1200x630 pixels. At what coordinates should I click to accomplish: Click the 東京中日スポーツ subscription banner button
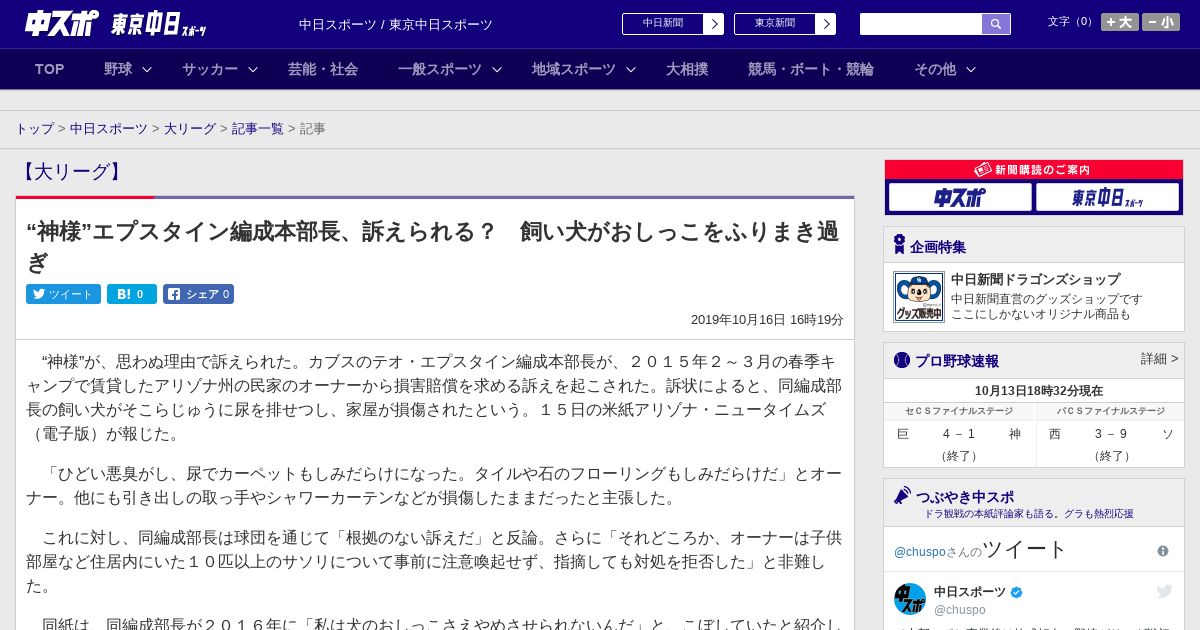pos(1107,197)
